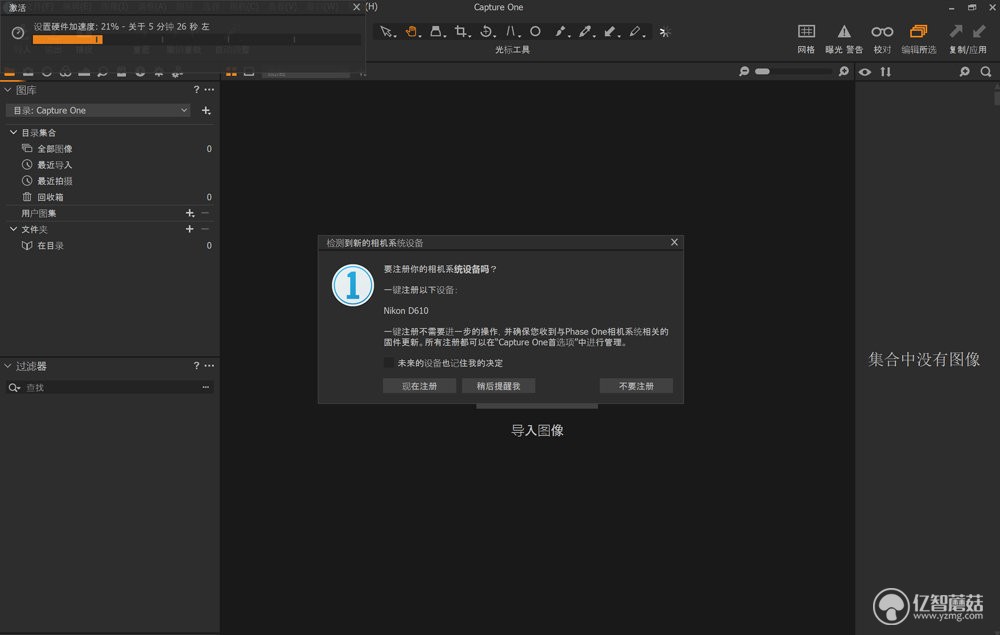Open the search field more options

[206, 387]
